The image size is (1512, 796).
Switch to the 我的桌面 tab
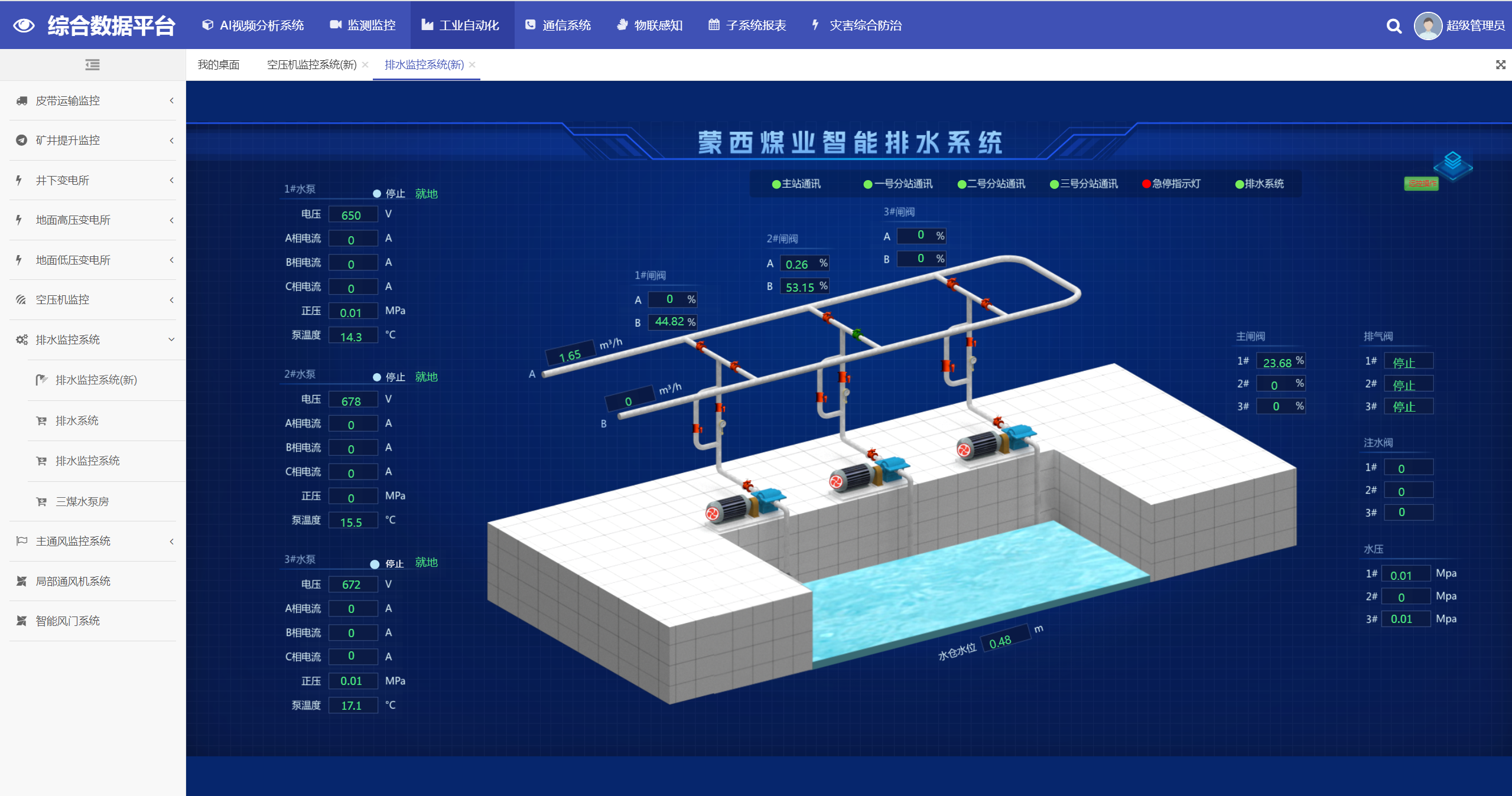coord(219,65)
